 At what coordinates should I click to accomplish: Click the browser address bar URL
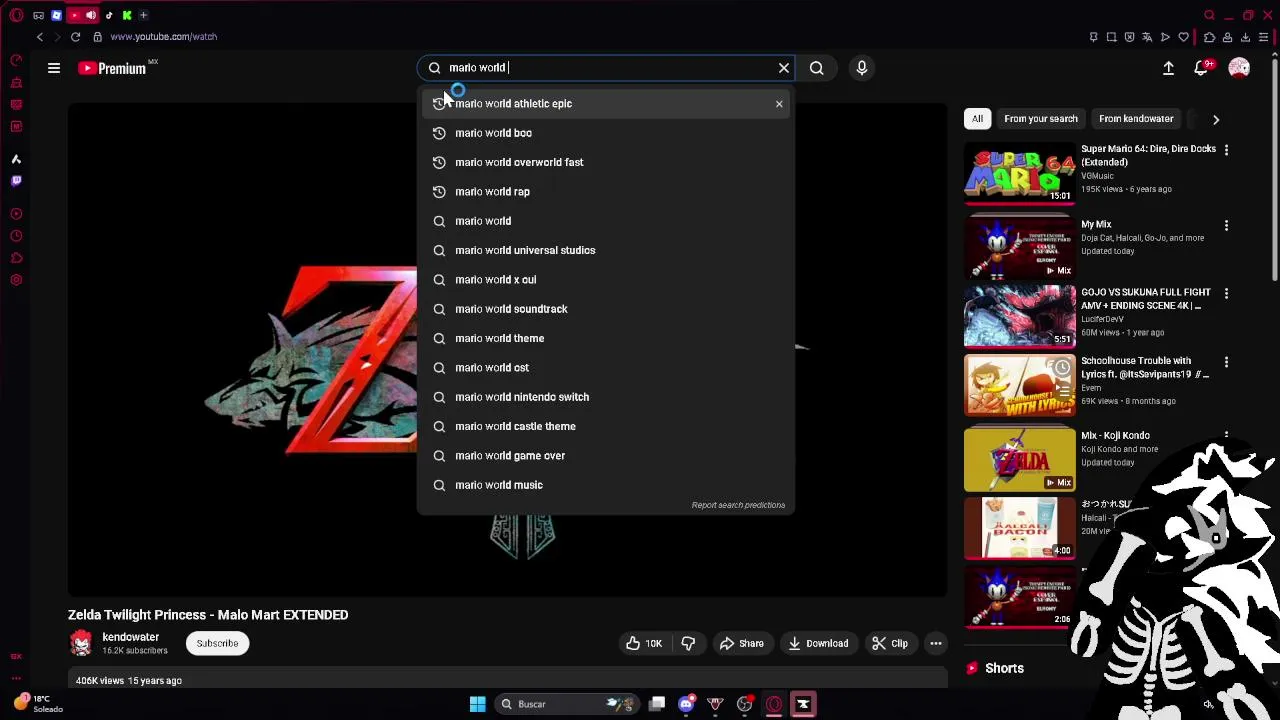164,37
